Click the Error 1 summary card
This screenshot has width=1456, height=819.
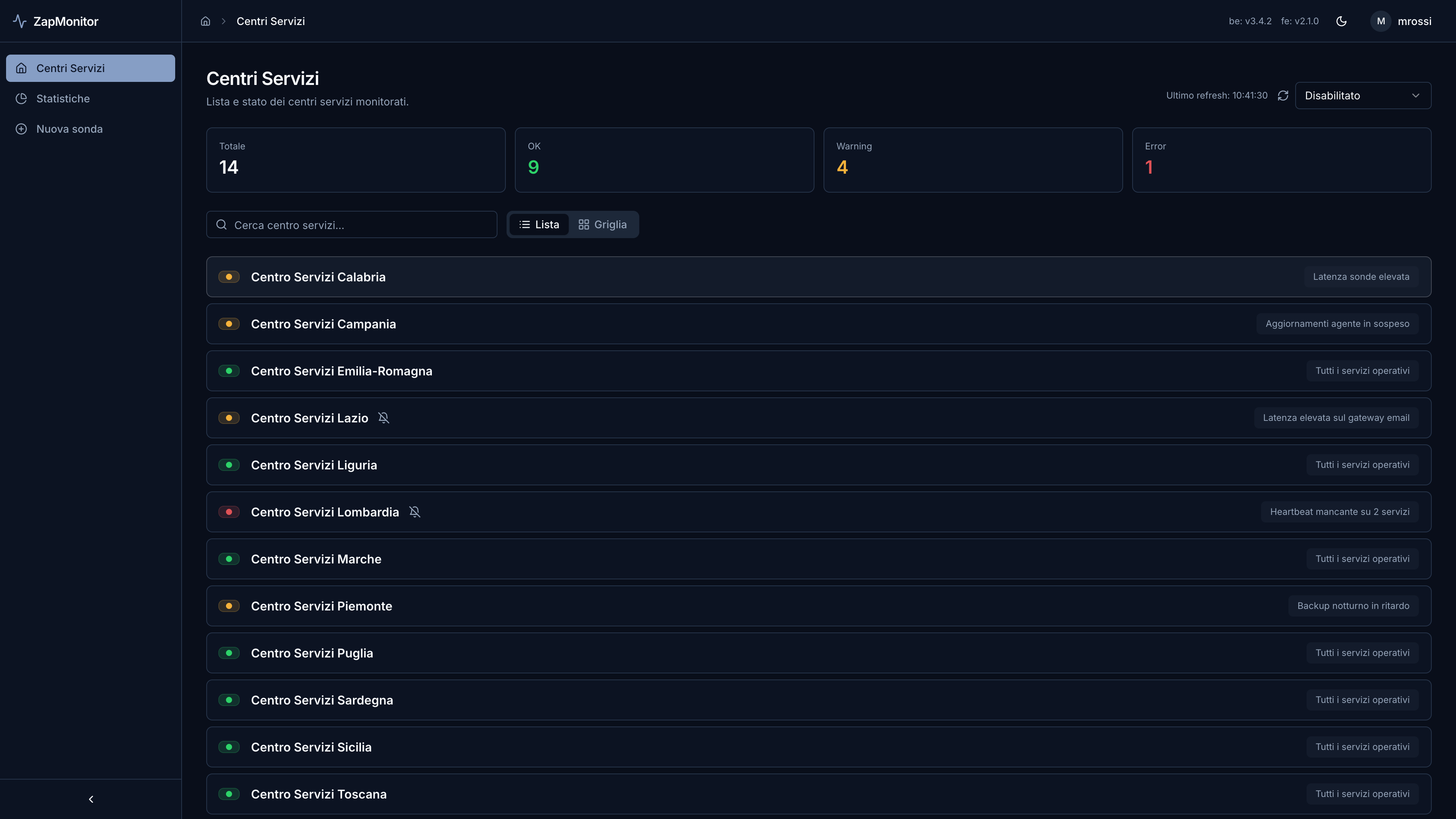coord(1281,160)
